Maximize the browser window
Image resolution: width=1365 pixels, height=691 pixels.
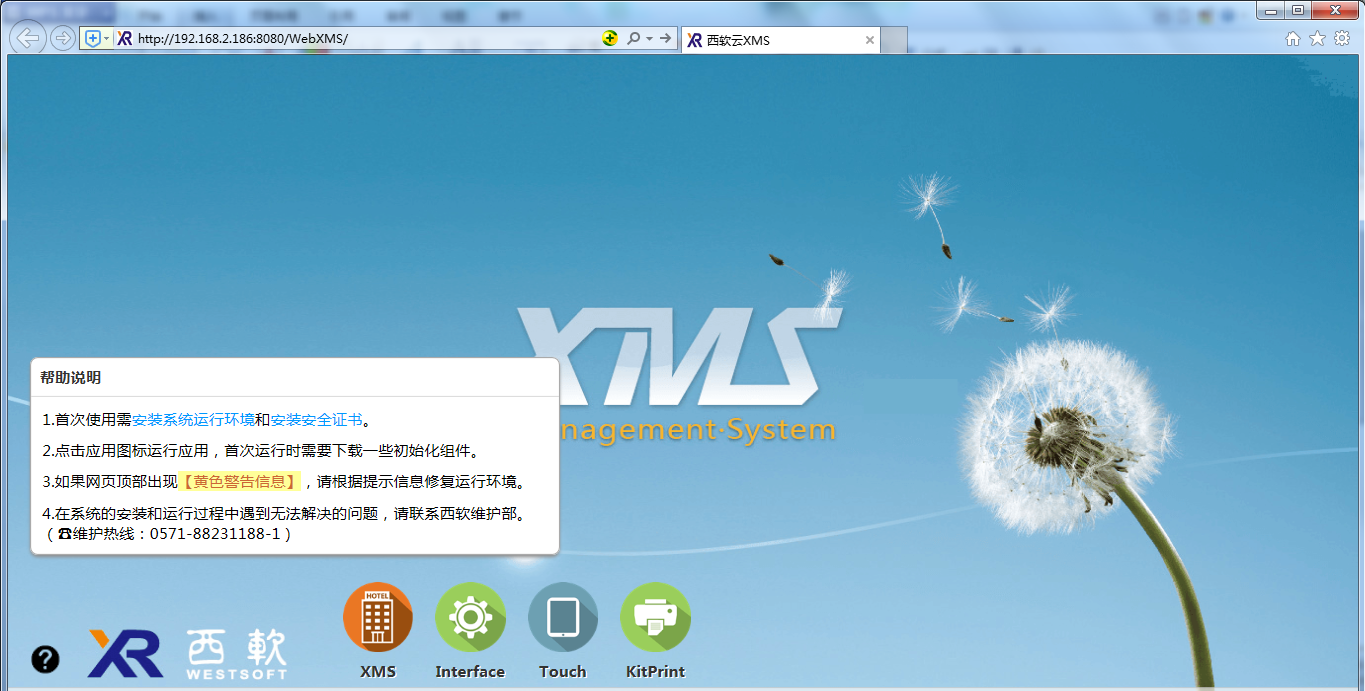[x=1298, y=10]
